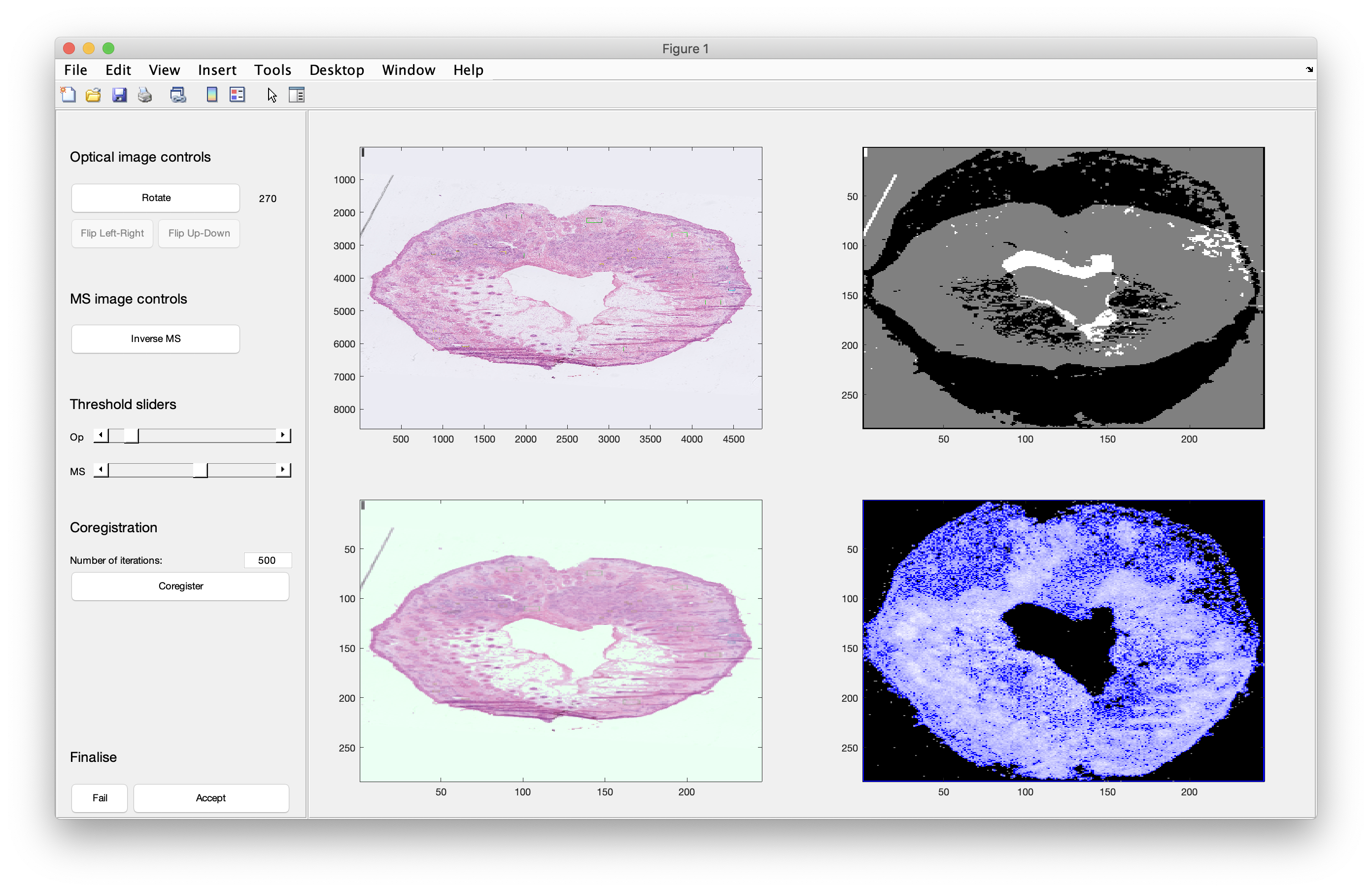The width and height of the screenshot is (1372, 892).
Task: Save the figure with the floppy icon
Action: click(x=119, y=95)
